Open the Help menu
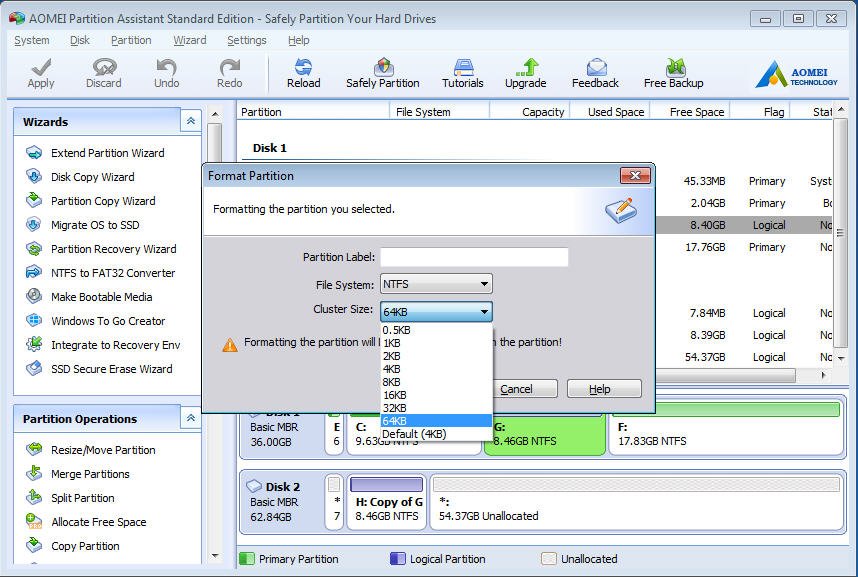Image resolution: width=858 pixels, height=577 pixels. point(299,40)
